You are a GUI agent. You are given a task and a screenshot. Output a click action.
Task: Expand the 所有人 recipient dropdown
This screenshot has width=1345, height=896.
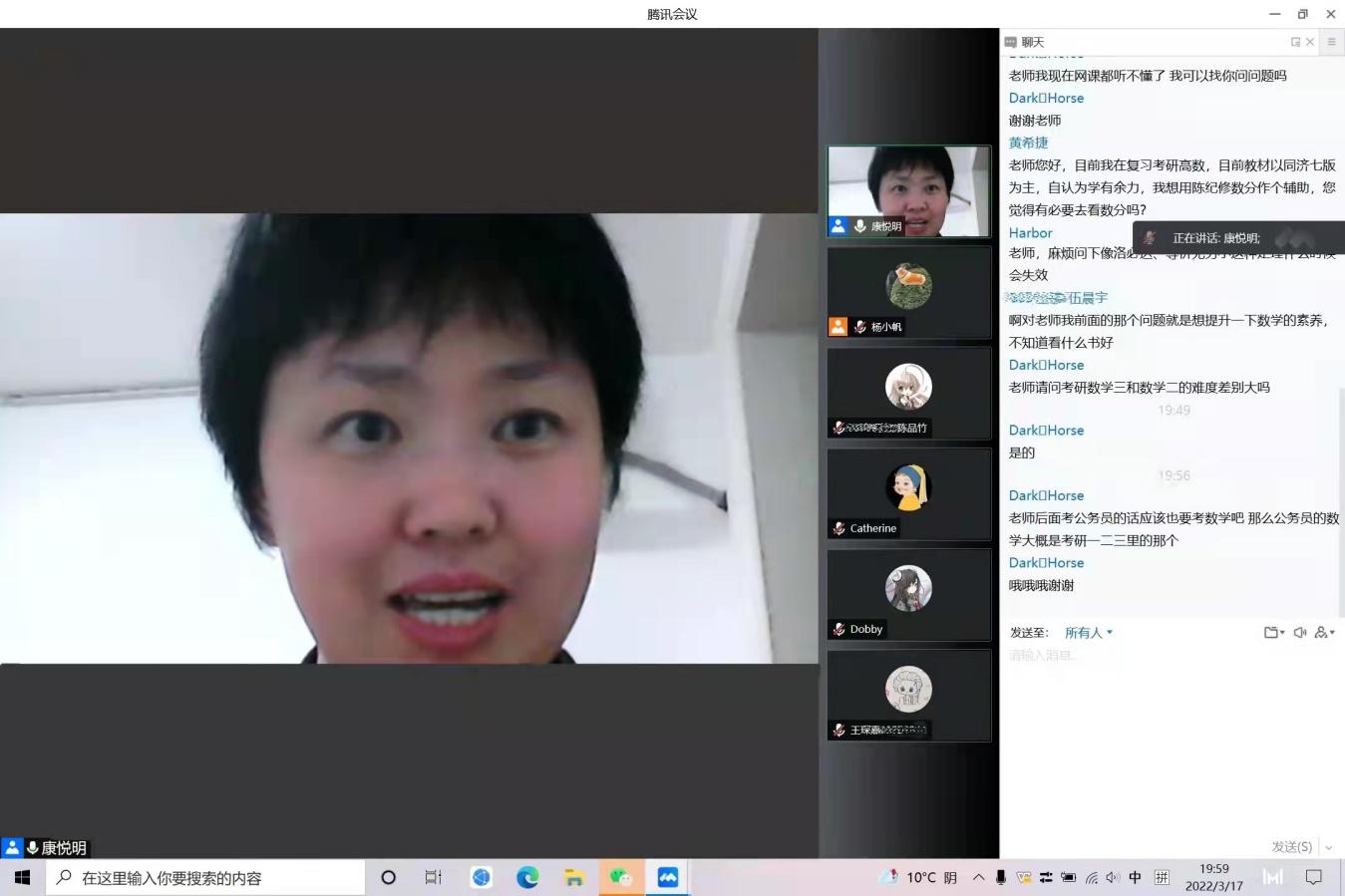point(1088,633)
